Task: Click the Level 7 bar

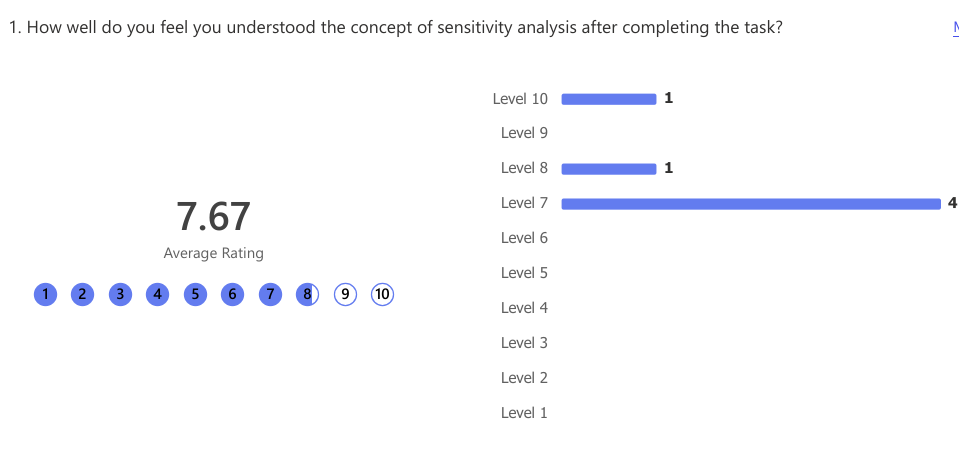Action: 751,204
